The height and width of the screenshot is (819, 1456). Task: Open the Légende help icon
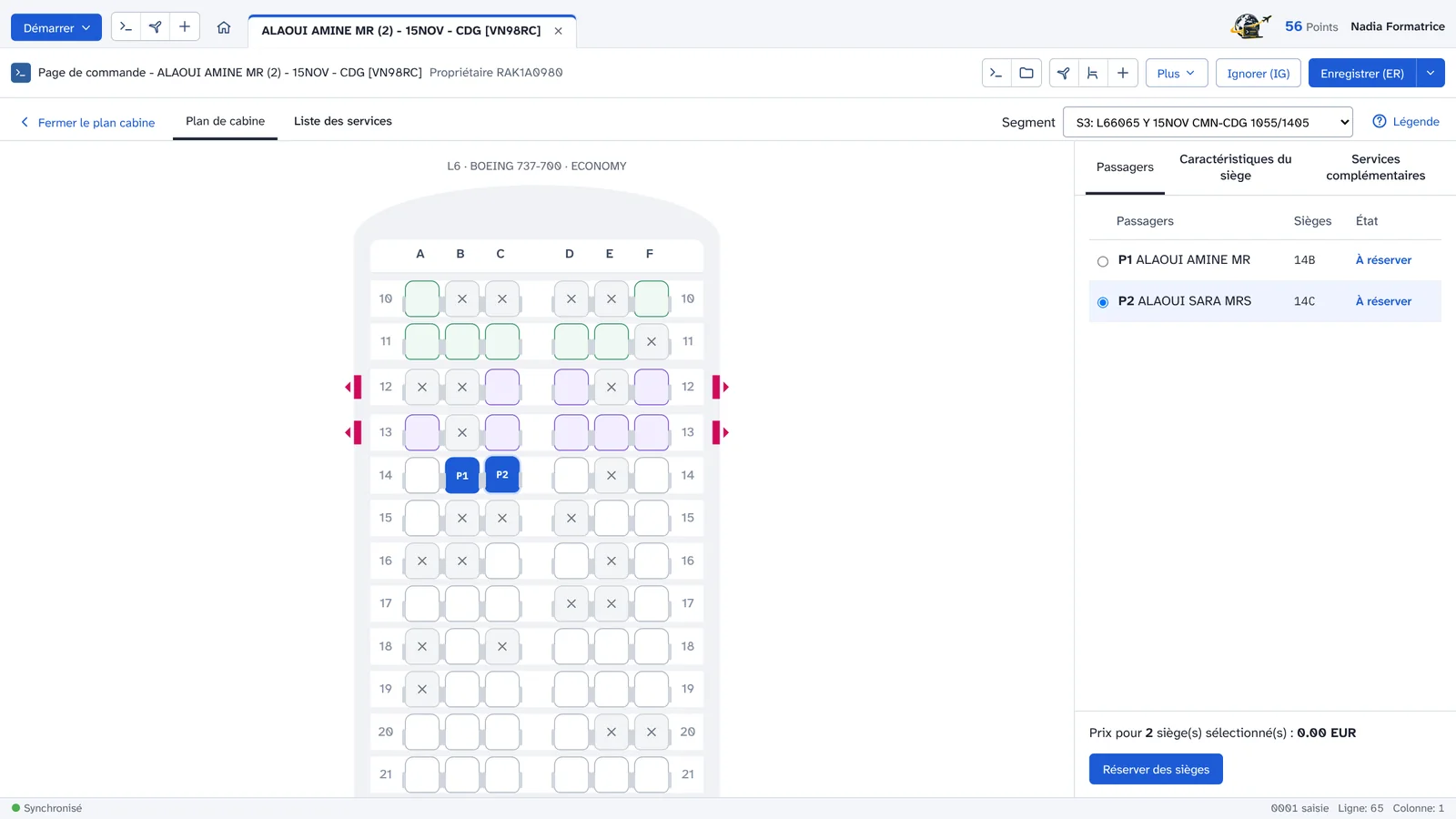pyautogui.click(x=1380, y=122)
